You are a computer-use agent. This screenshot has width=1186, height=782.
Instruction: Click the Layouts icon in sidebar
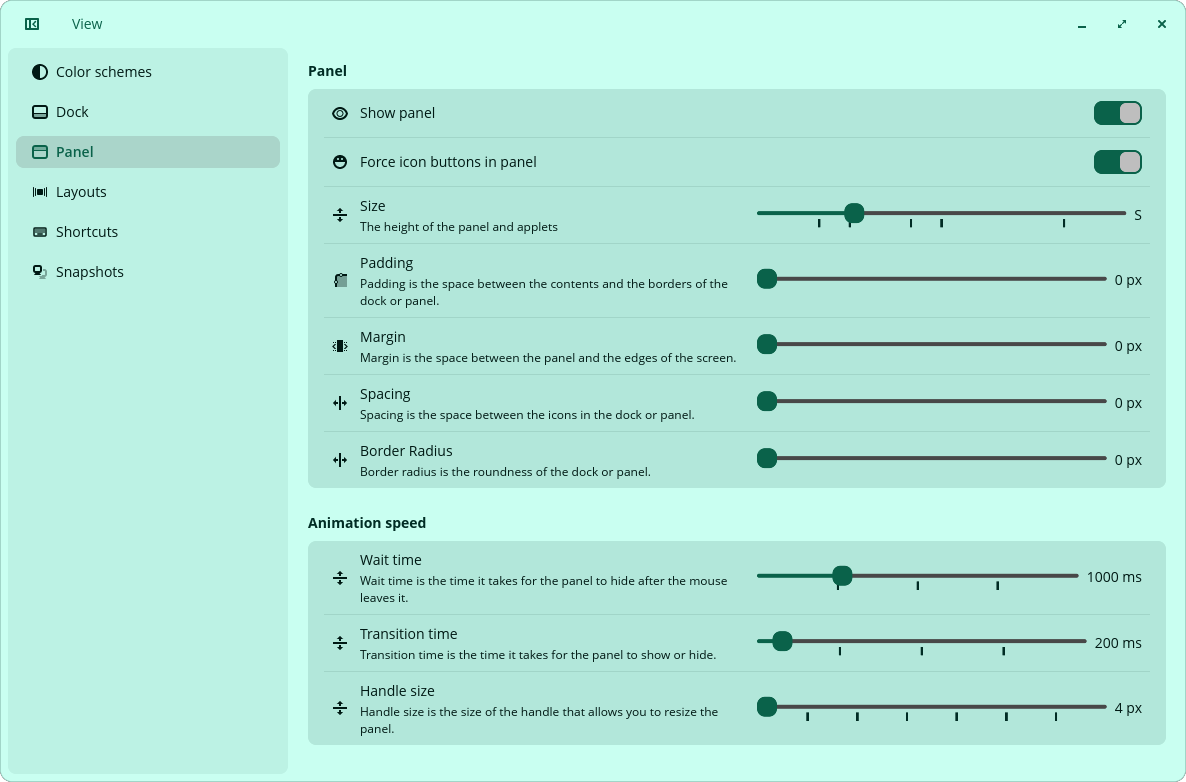click(40, 192)
